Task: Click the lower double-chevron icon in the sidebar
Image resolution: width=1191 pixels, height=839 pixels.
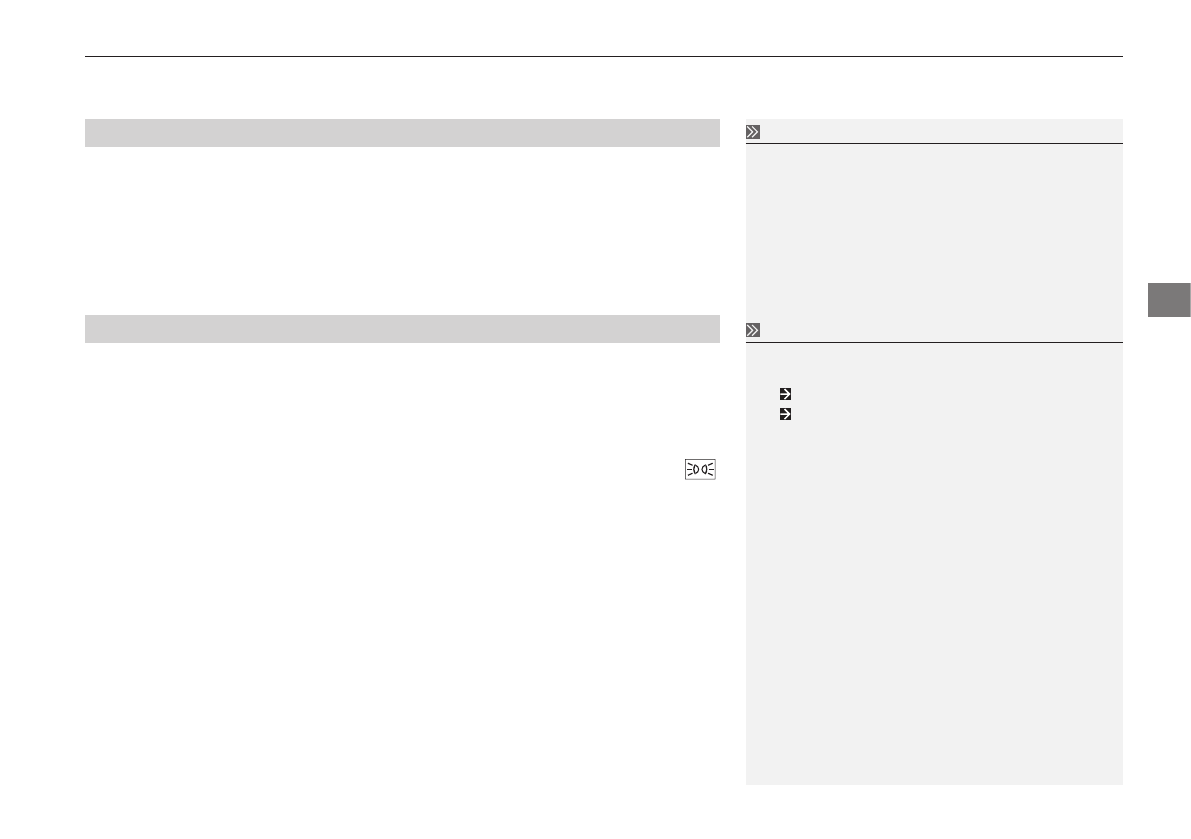Action: (x=753, y=330)
